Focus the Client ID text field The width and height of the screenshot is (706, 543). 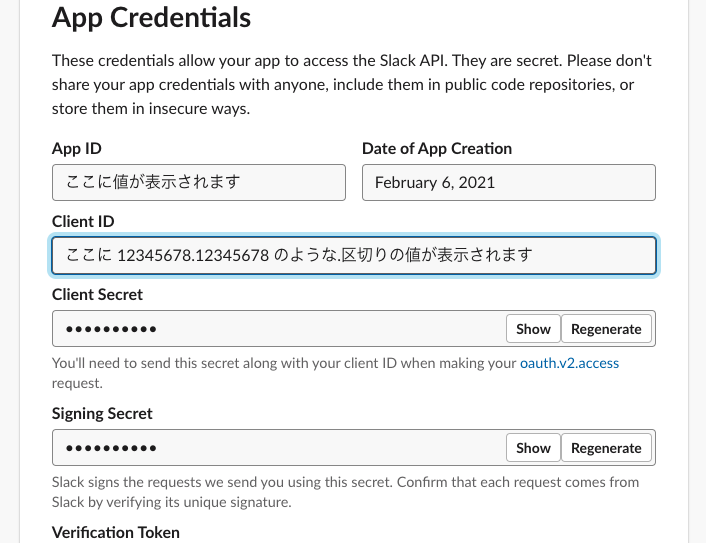pyautogui.click(x=354, y=255)
